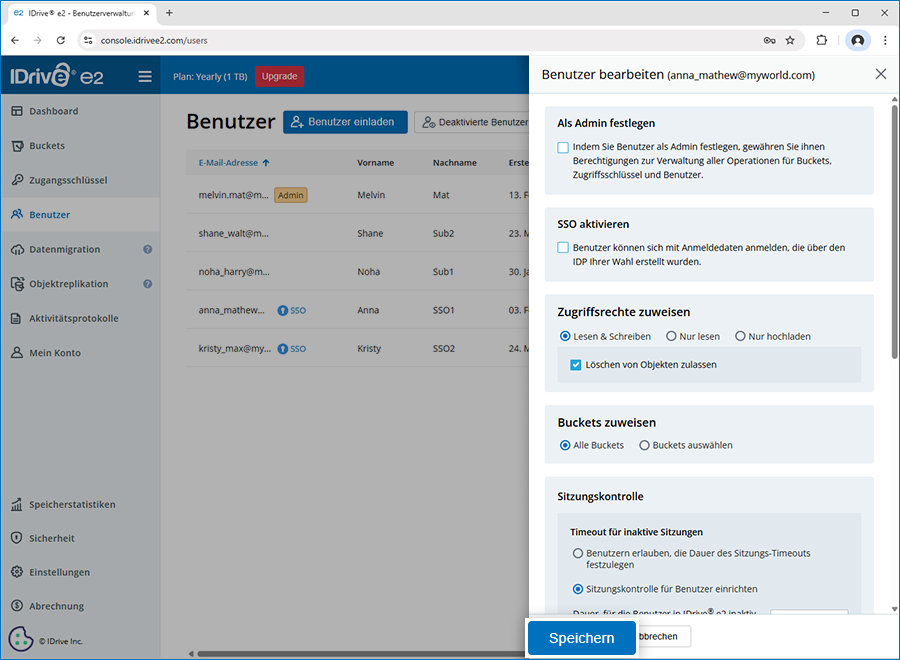Click the Datenmigration help question mark icon
Image resolution: width=900 pixels, height=660 pixels.
pos(147,249)
